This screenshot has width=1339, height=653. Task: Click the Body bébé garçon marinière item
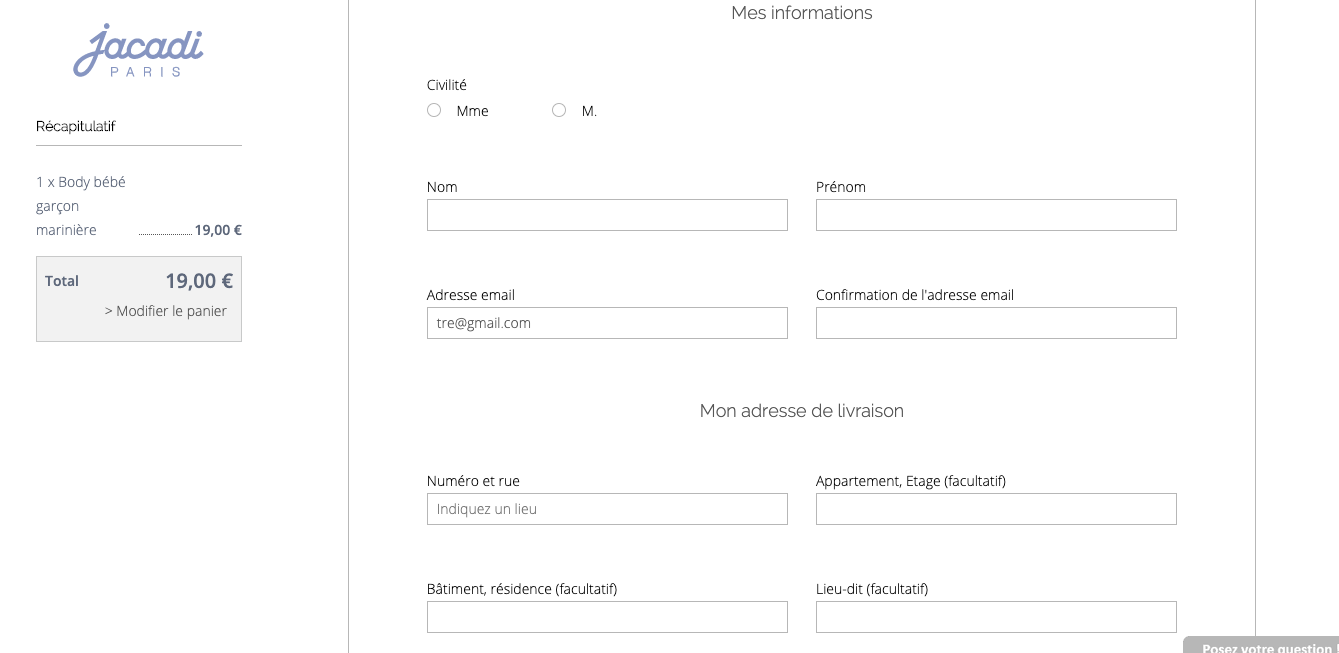tap(81, 206)
